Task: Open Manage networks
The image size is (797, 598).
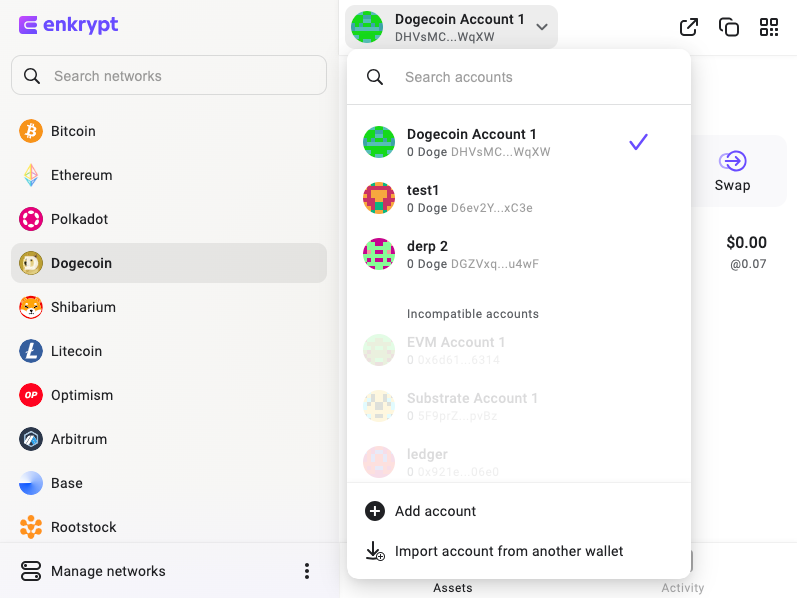Action: (108, 571)
